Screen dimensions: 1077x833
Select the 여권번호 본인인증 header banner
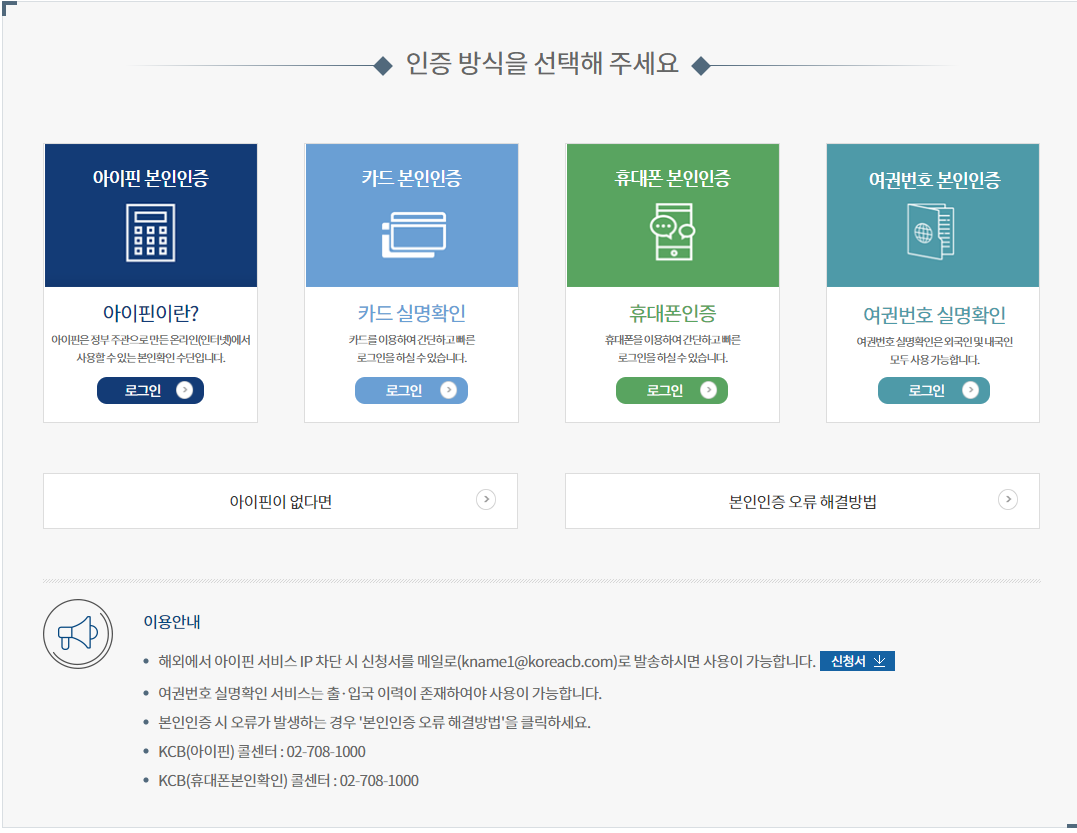pyautogui.click(x=933, y=215)
